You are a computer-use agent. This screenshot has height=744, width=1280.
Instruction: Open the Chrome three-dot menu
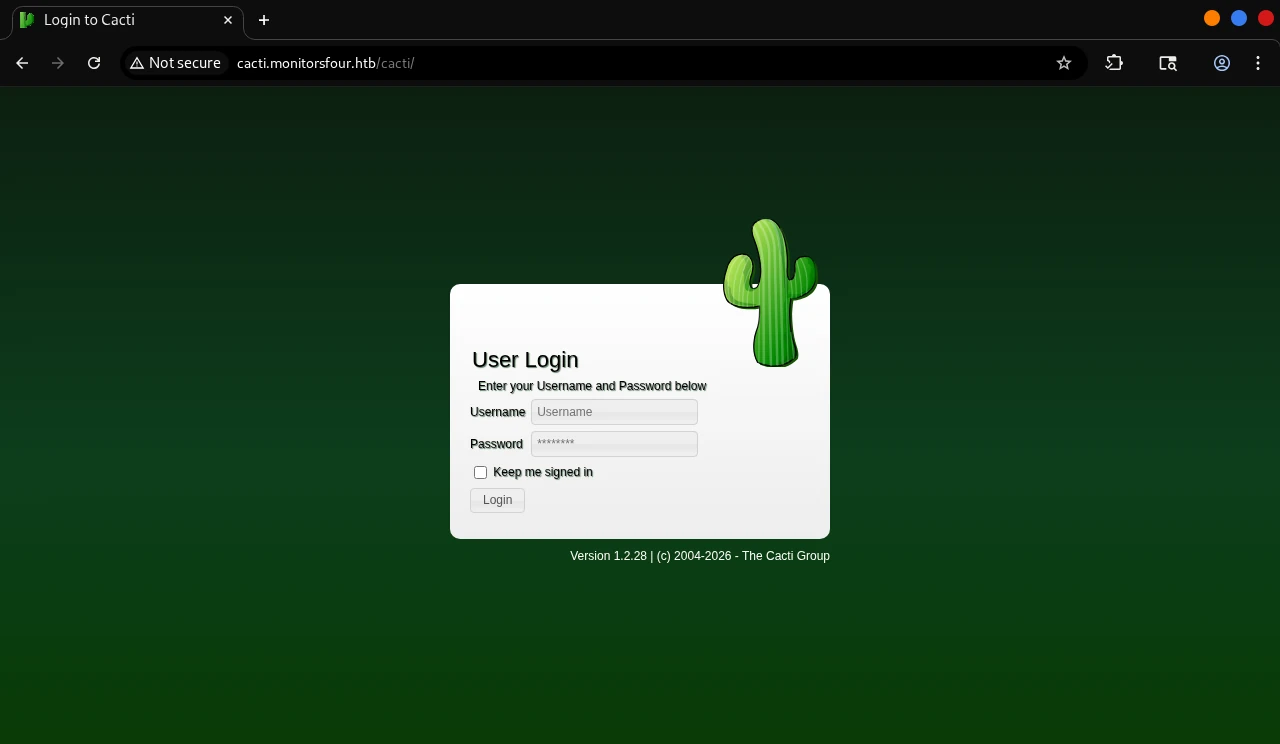pos(1258,63)
